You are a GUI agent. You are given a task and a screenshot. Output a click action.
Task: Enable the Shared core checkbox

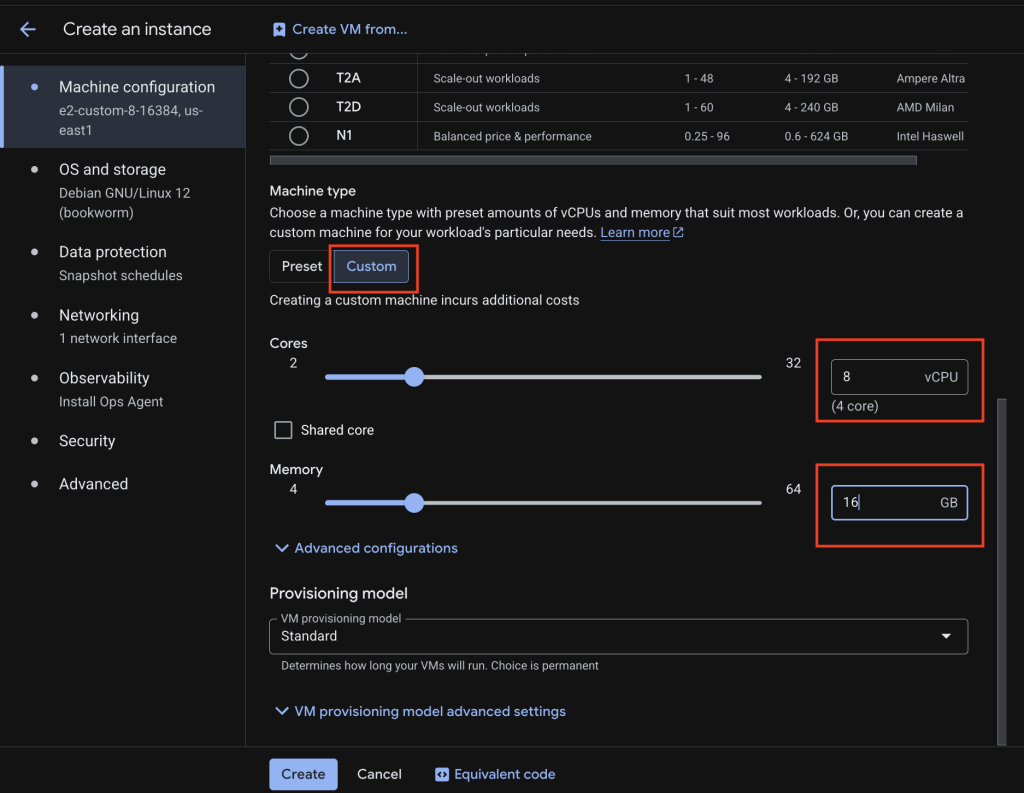tap(283, 430)
